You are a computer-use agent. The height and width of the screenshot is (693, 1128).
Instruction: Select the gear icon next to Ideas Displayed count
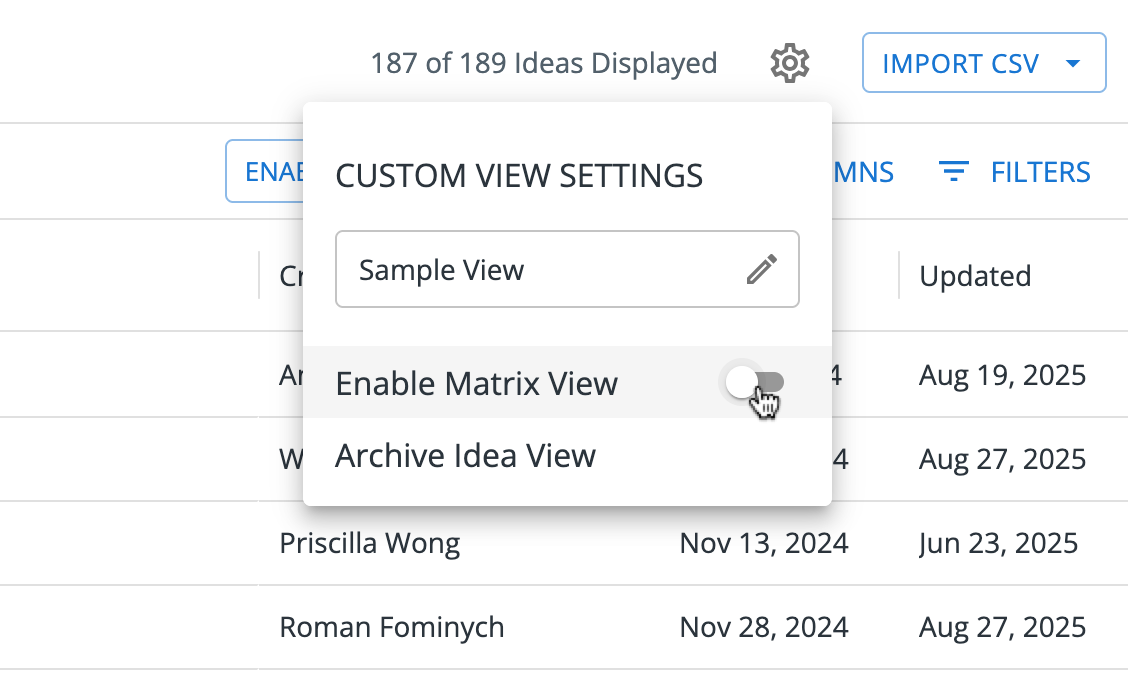click(789, 62)
